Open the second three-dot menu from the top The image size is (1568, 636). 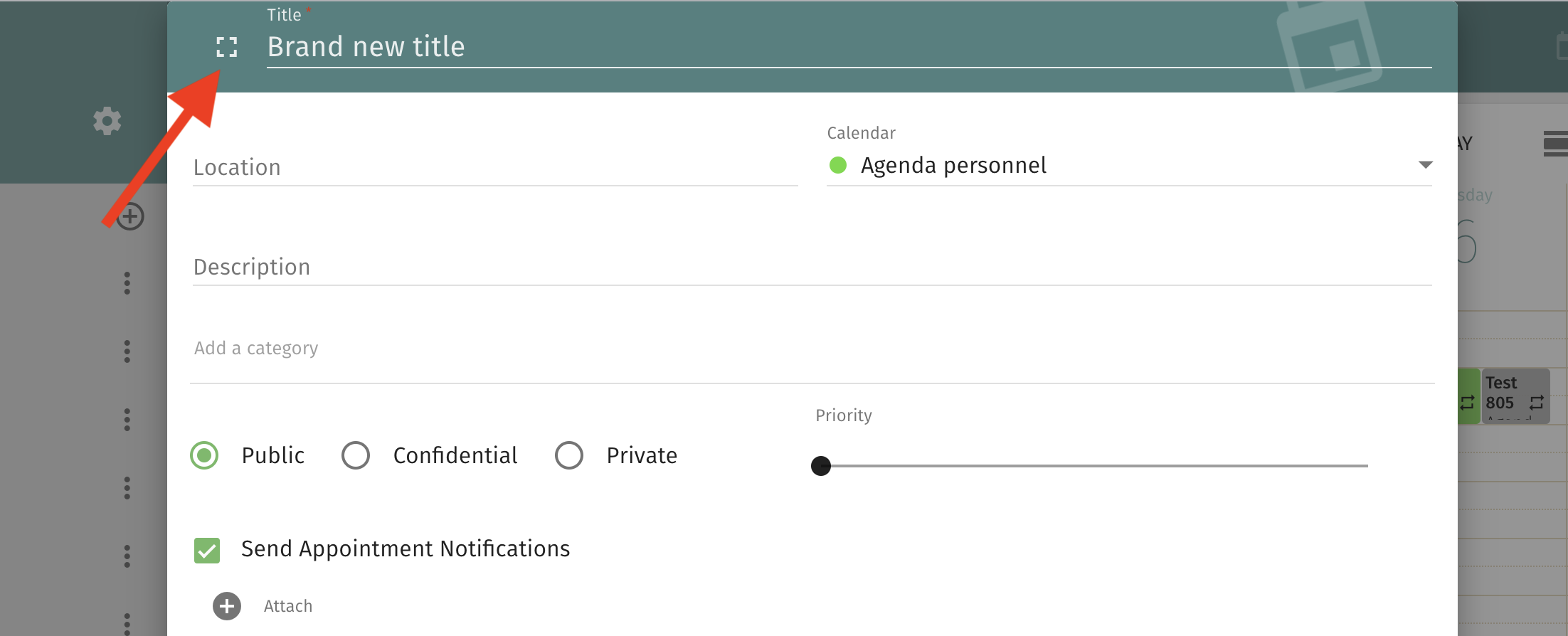click(x=127, y=351)
